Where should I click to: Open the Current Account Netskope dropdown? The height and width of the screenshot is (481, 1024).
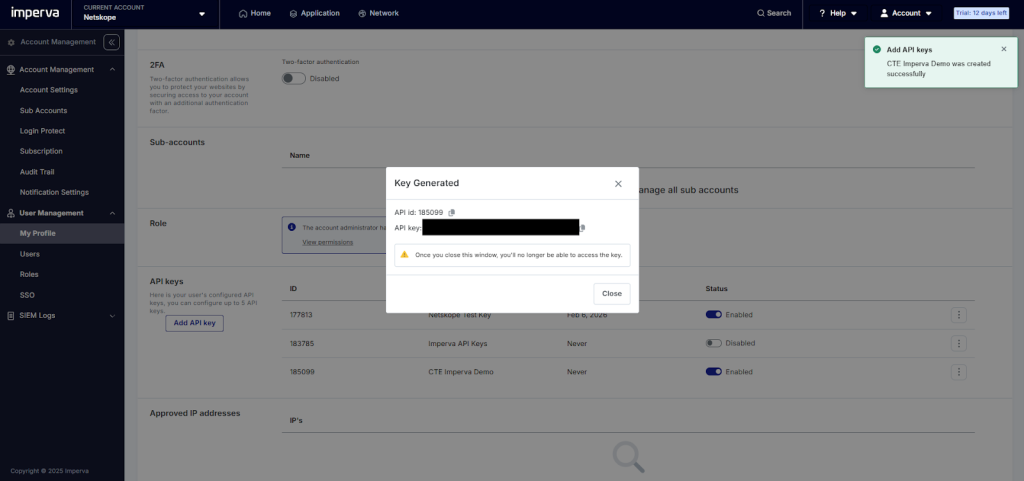pos(144,13)
